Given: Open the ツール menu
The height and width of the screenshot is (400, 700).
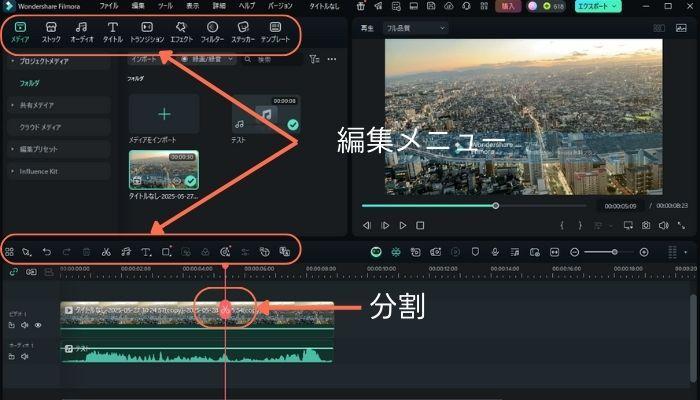Looking at the screenshot, I should click(165, 6).
